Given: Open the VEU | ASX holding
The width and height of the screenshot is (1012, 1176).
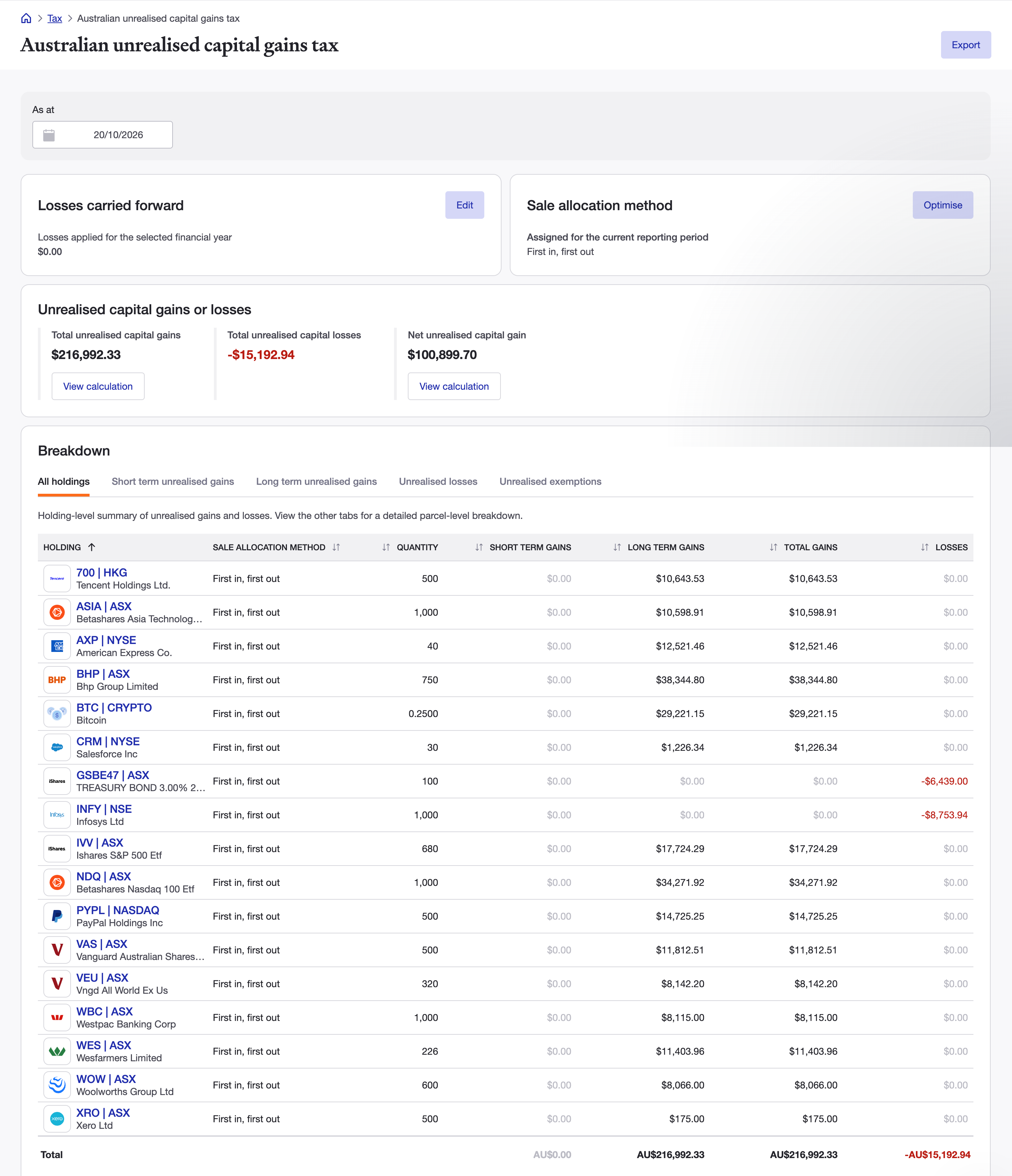Looking at the screenshot, I should (102, 977).
